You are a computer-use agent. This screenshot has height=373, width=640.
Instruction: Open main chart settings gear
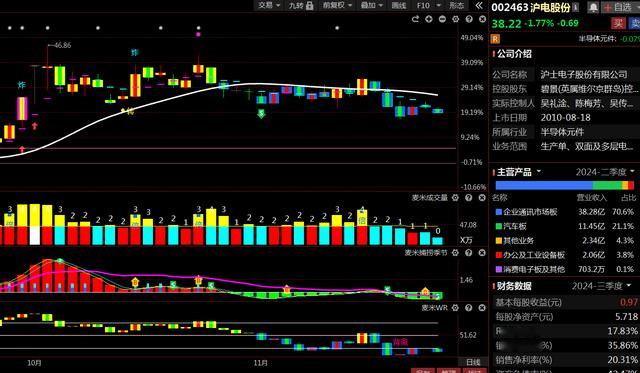coord(456,19)
